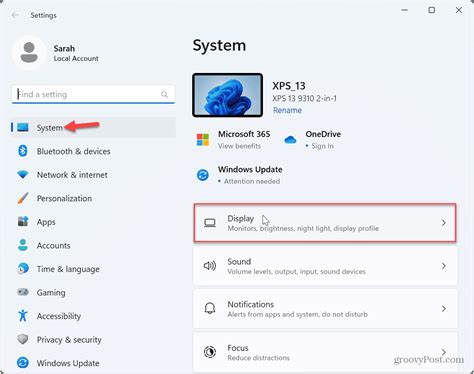Click 'XPS 13 9310 2-in-1' model text

[x=304, y=98]
